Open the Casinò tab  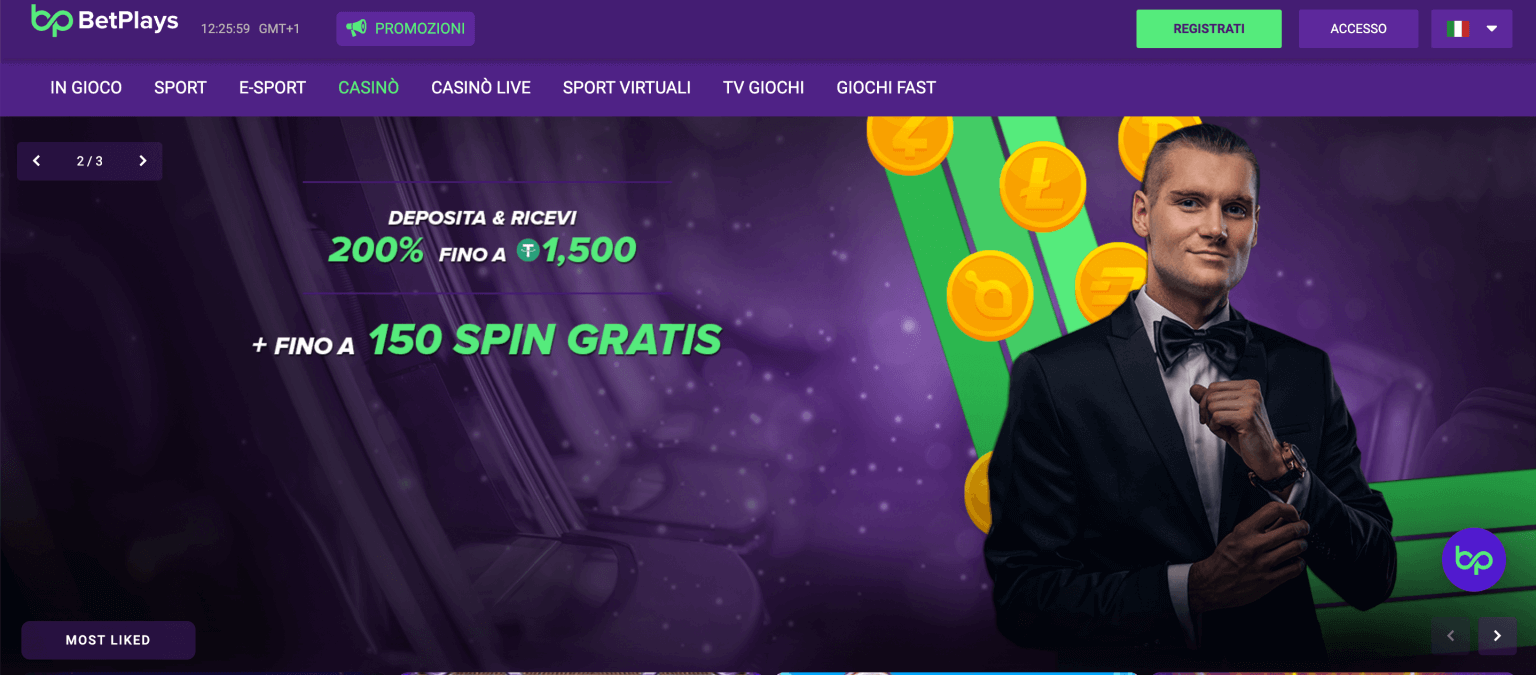click(x=368, y=88)
